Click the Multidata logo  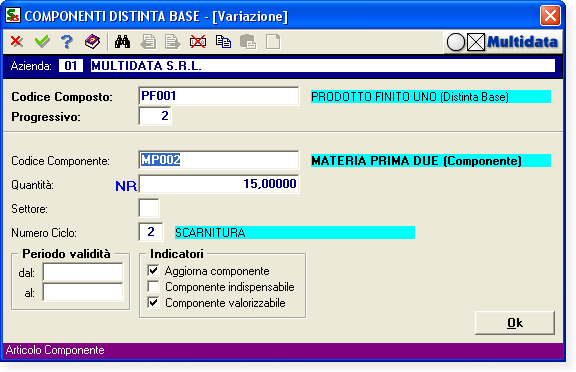pyautogui.click(x=522, y=42)
